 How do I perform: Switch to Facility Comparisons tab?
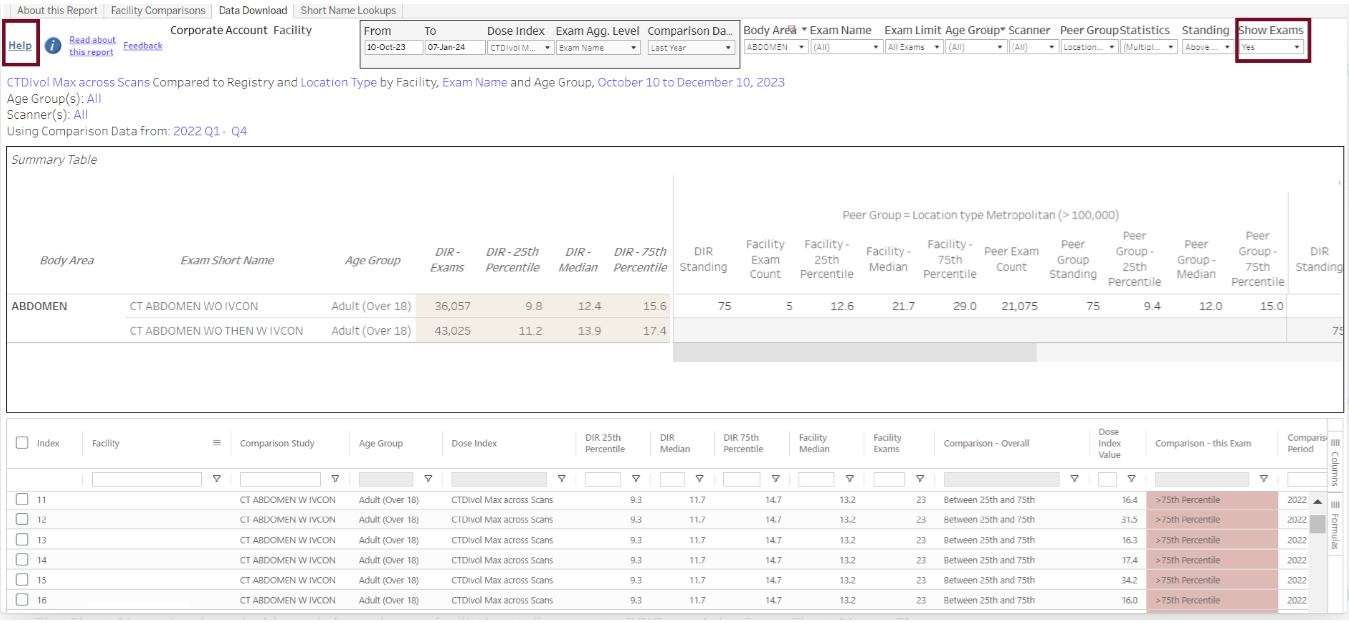(158, 10)
